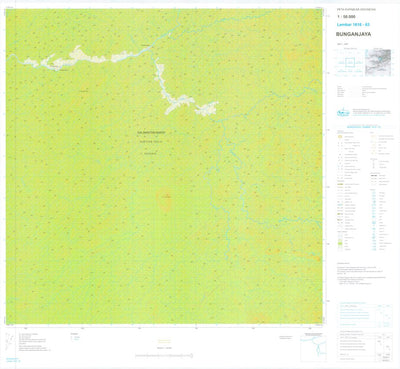The height and width of the screenshot is (369, 400).
Task: Click the blue Lembar sheet number text
Action: 353,25
